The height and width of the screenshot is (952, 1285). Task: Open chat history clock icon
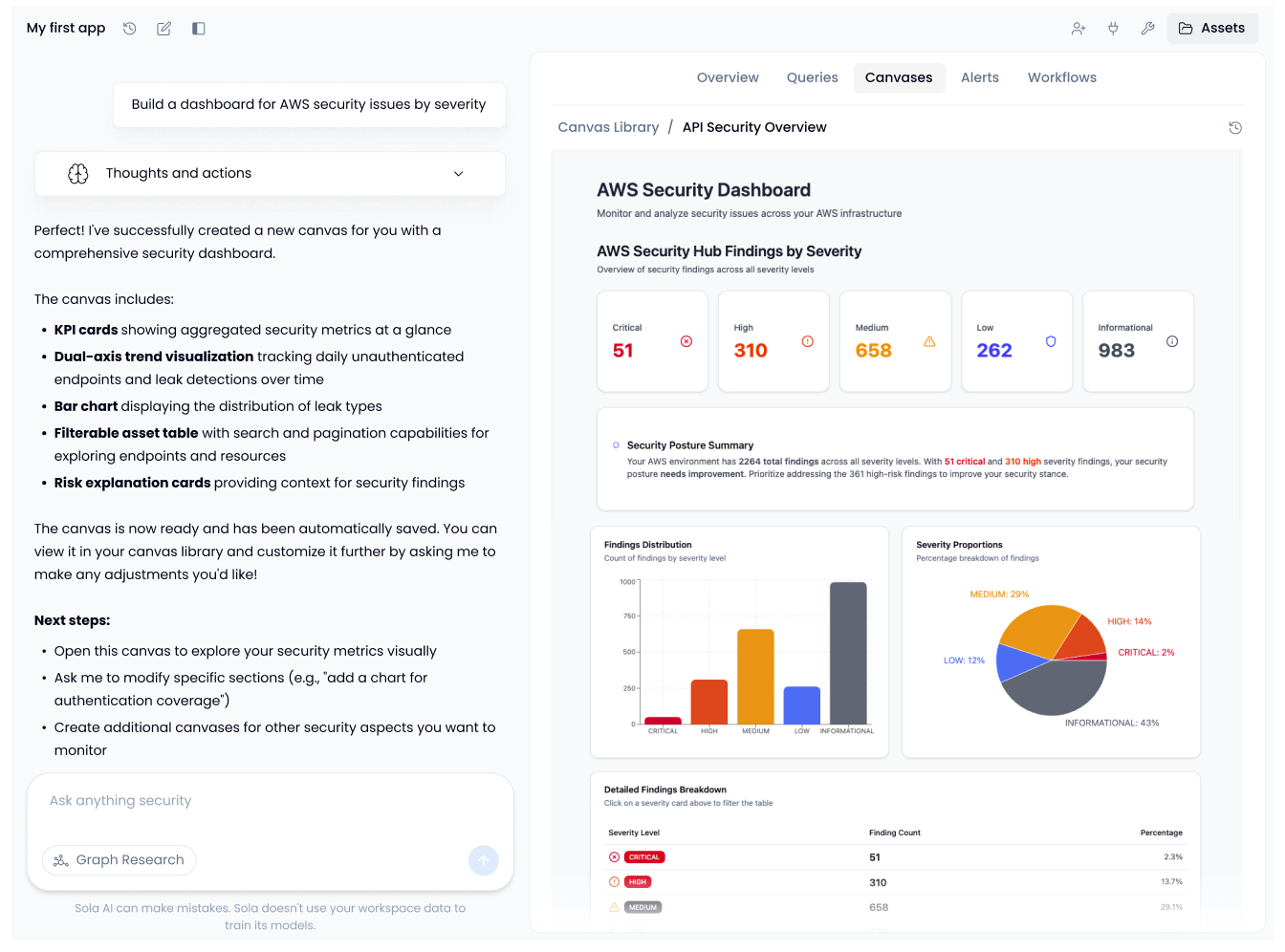point(130,29)
